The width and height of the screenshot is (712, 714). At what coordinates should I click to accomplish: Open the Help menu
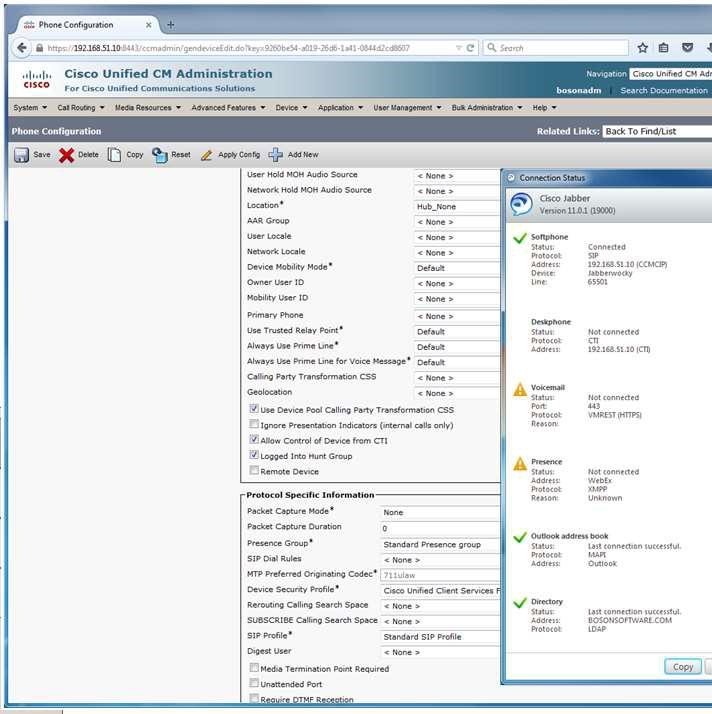click(544, 108)
